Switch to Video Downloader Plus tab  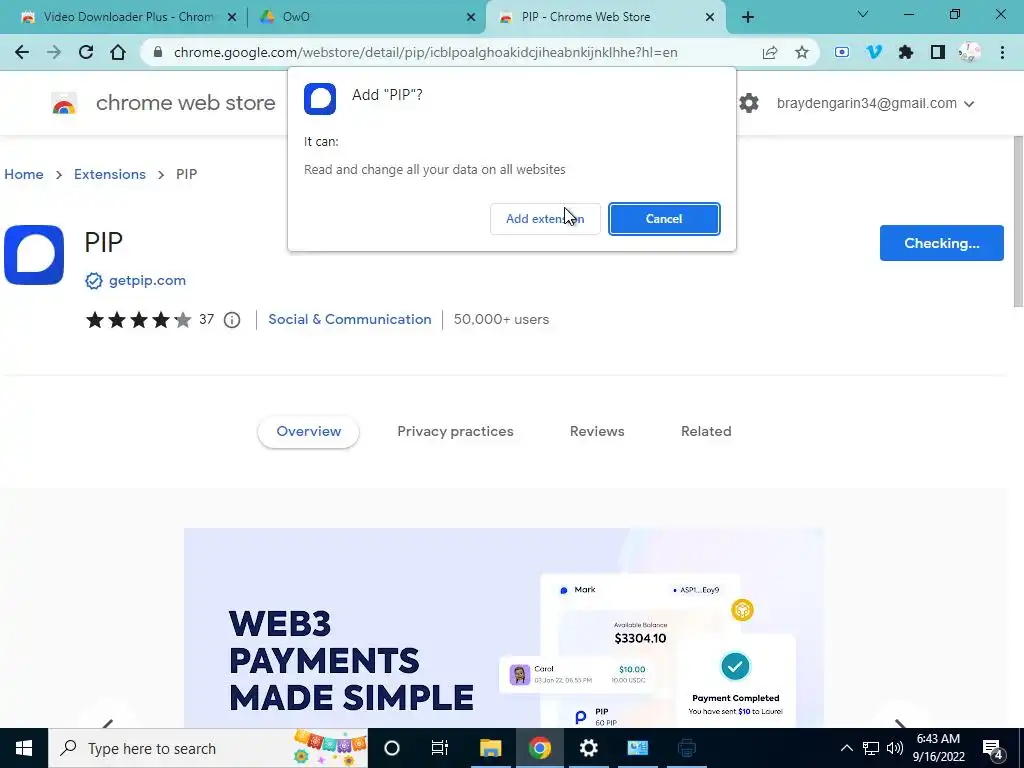(129, 17)
